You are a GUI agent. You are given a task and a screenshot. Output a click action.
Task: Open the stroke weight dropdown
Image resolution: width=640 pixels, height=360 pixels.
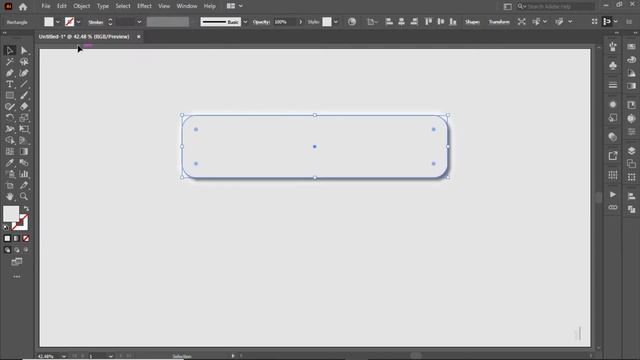point(139,22)
